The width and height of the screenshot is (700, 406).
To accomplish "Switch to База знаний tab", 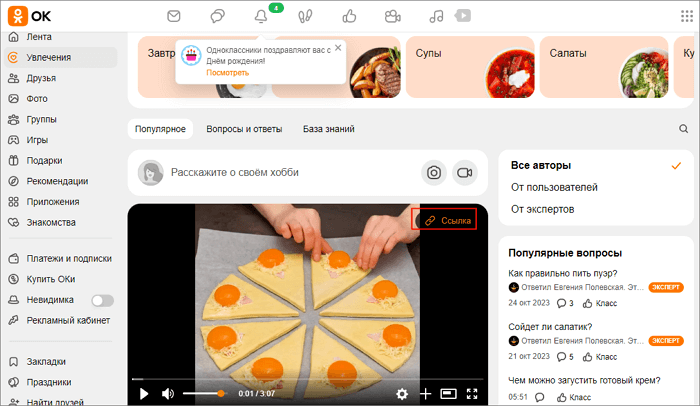I will point(329,129).
